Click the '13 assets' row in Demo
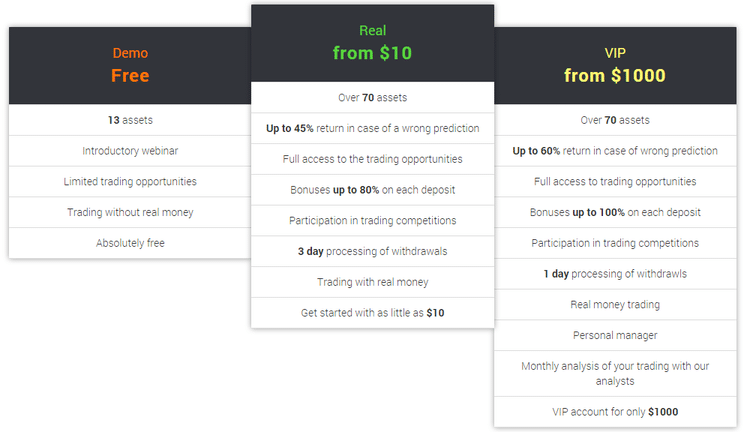Viewport: 744px width, 432px height. coord(130,120)
